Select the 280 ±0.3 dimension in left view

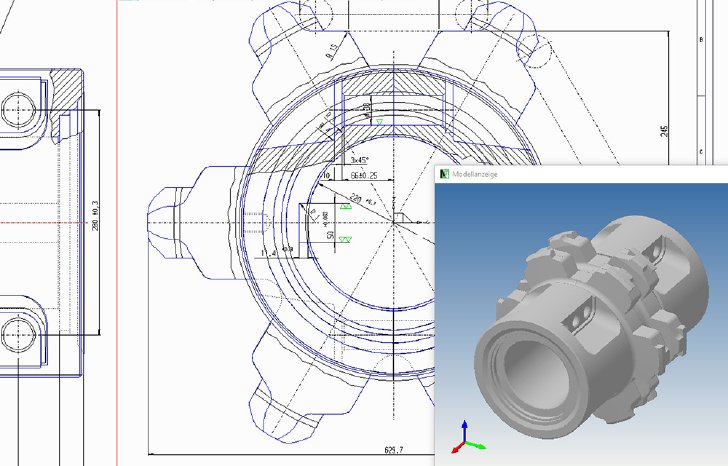[x=95, y=216]
